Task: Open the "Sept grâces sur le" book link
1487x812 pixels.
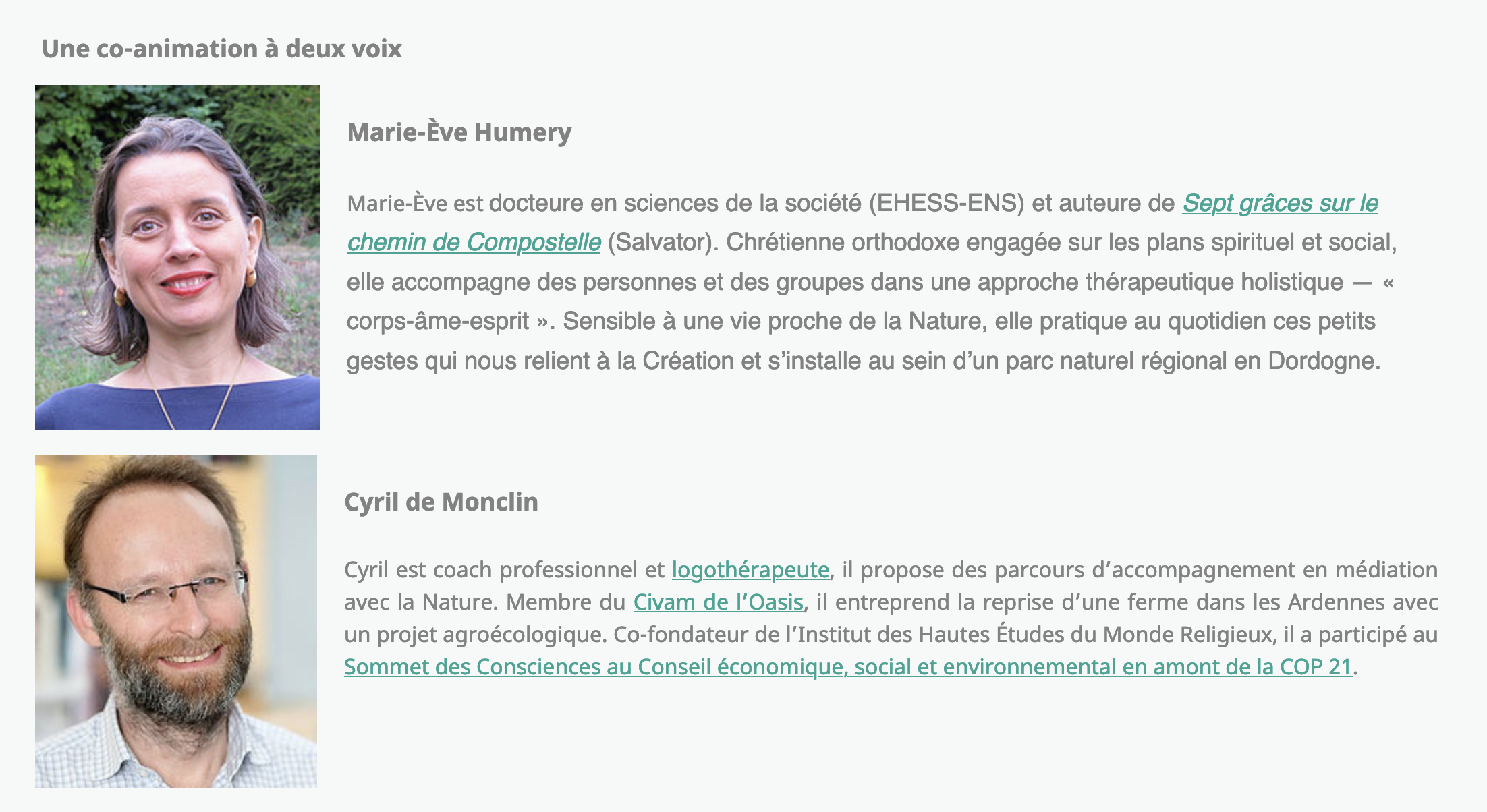Action: coord(1280,203)
